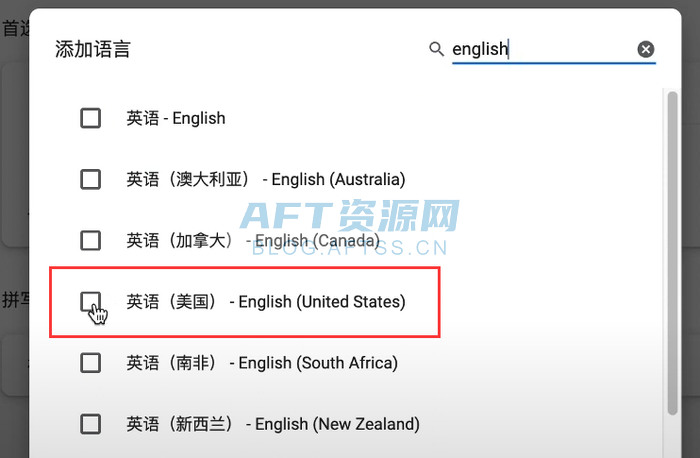Click the "英语（新西兰）- English (New Zealand)" label
The width and height of the screenshot is (700, 458).
(x=272, y=423)
